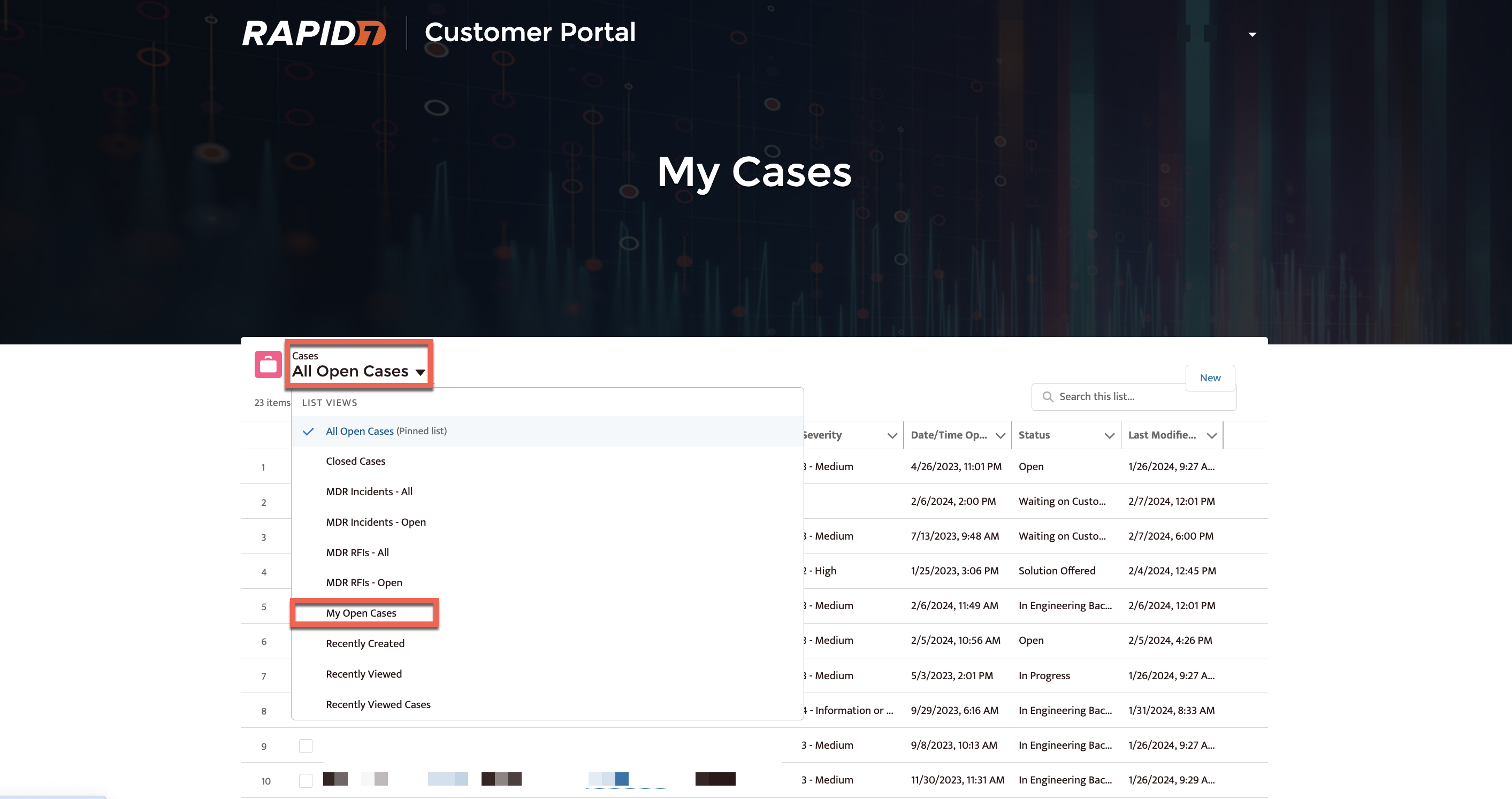Open the Severity column menu chevron

pyautogui.click(x=891, y=435)
